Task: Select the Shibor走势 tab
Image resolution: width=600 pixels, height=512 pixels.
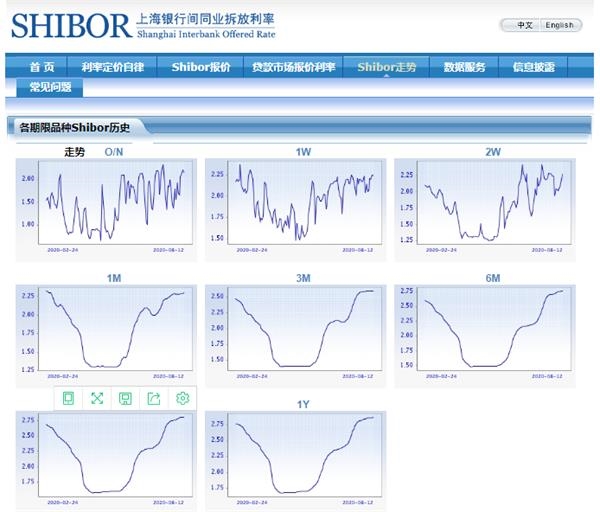Action: pos(386,67)
